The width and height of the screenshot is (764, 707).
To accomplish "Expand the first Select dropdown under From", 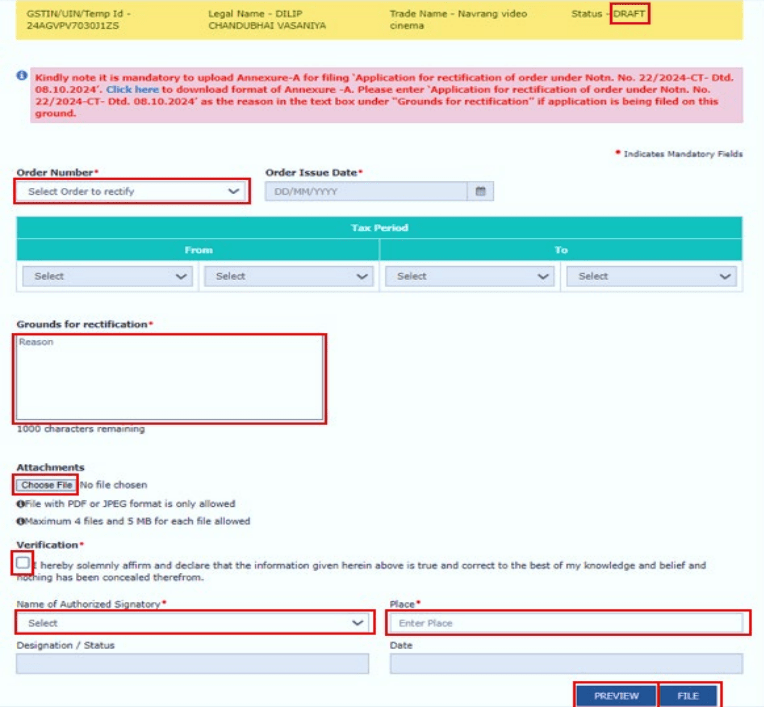I will (x=107, y=277).
